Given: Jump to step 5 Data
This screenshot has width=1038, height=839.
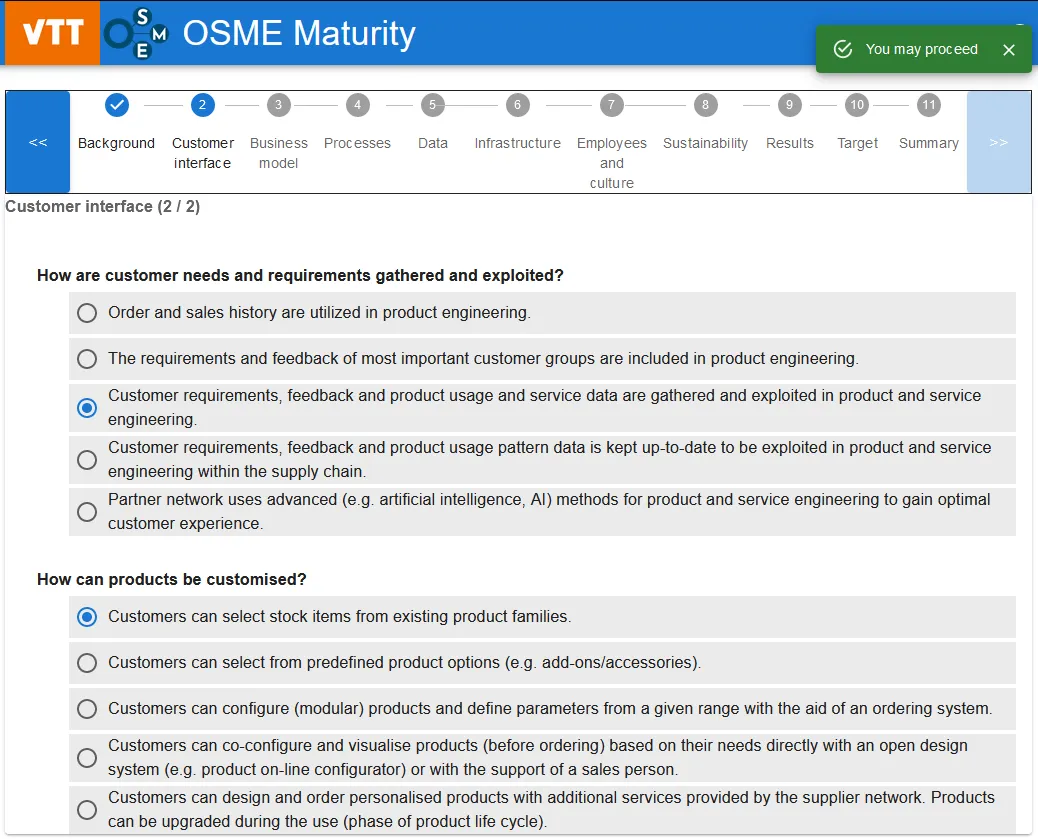Looking at the screenshot, I should click(432, 105).
